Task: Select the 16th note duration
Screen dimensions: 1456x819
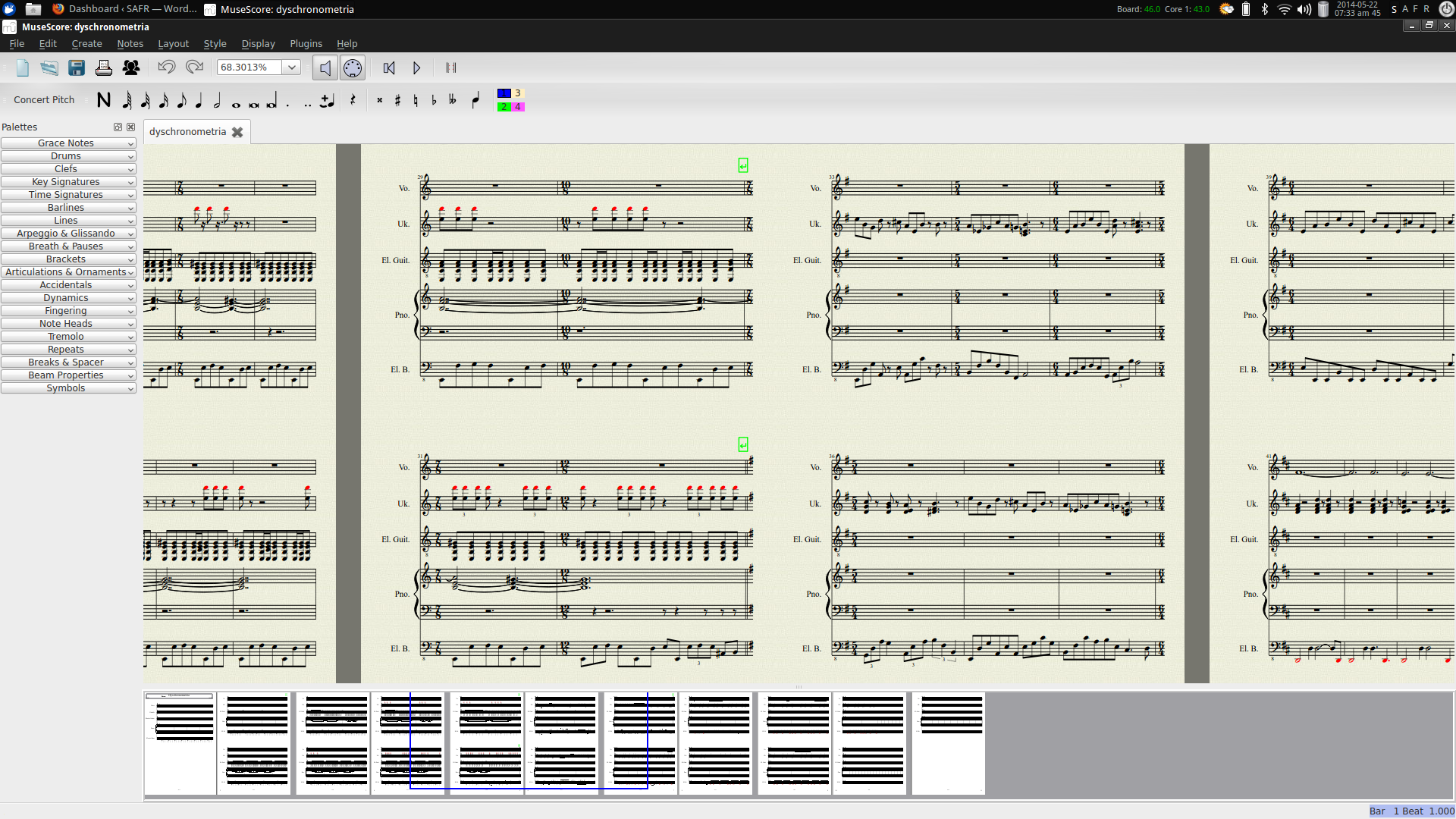Action: tap(164, 100)
